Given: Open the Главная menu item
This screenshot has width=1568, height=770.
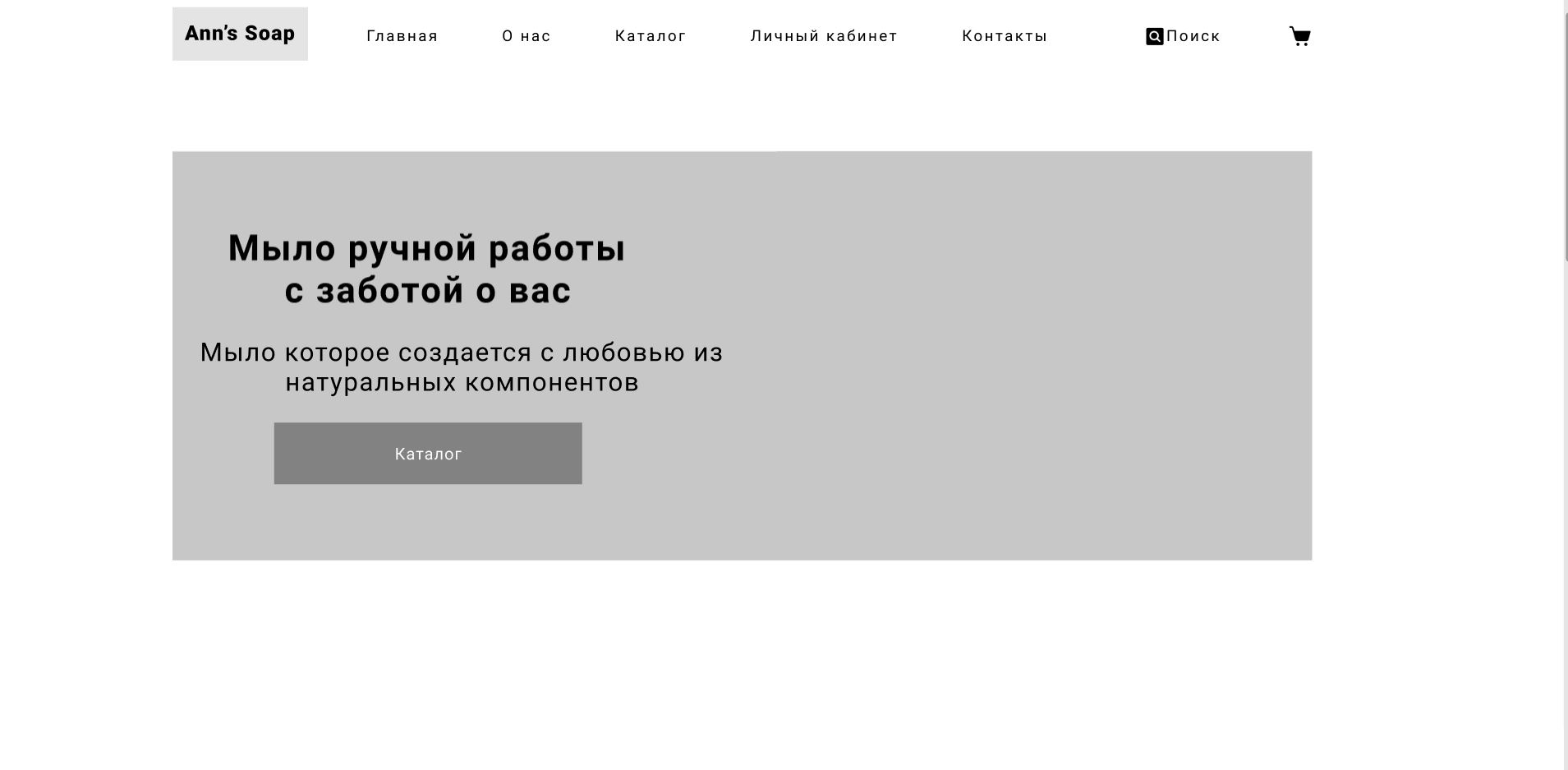Looking at the screenshot, I should (x=402, y=35).
